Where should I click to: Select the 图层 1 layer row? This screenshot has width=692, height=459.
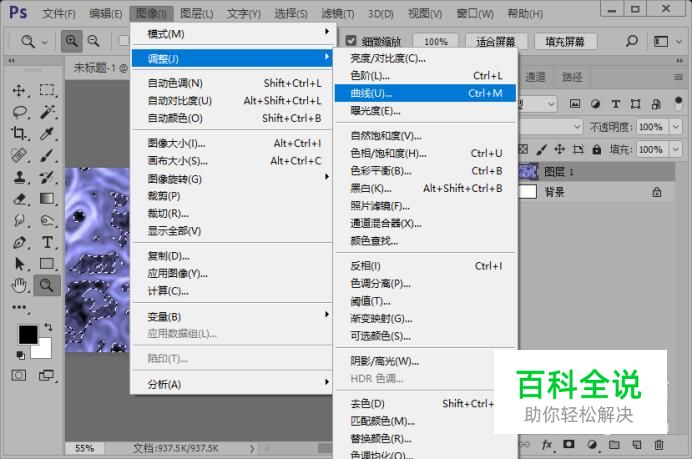pos(596,171)
